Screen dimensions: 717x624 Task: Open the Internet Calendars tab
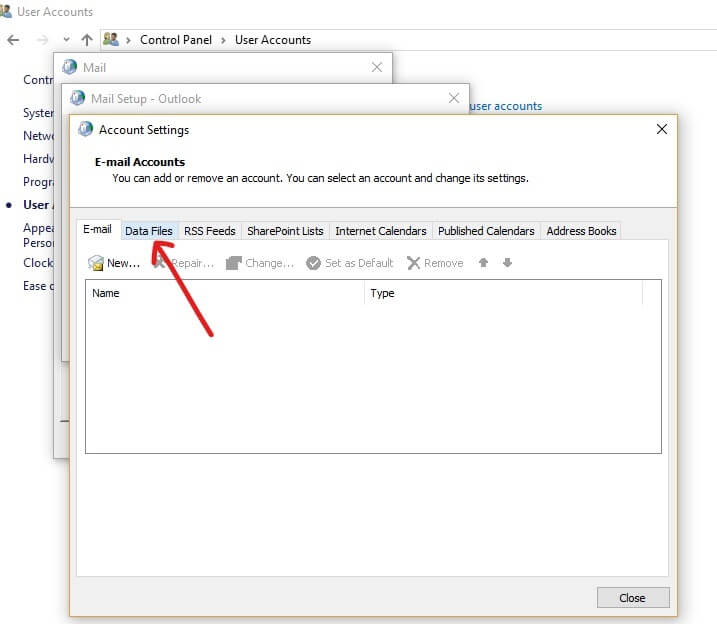tap(380, 231)
